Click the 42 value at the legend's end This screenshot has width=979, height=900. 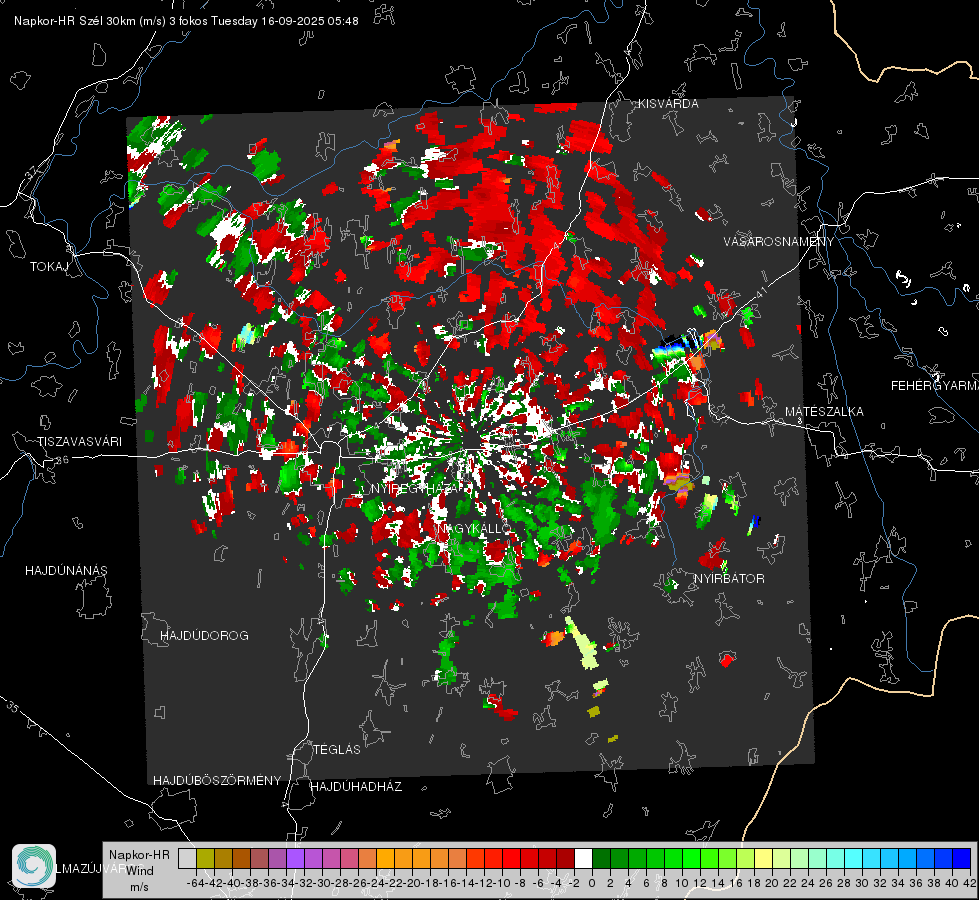click(x=969, y=883)
